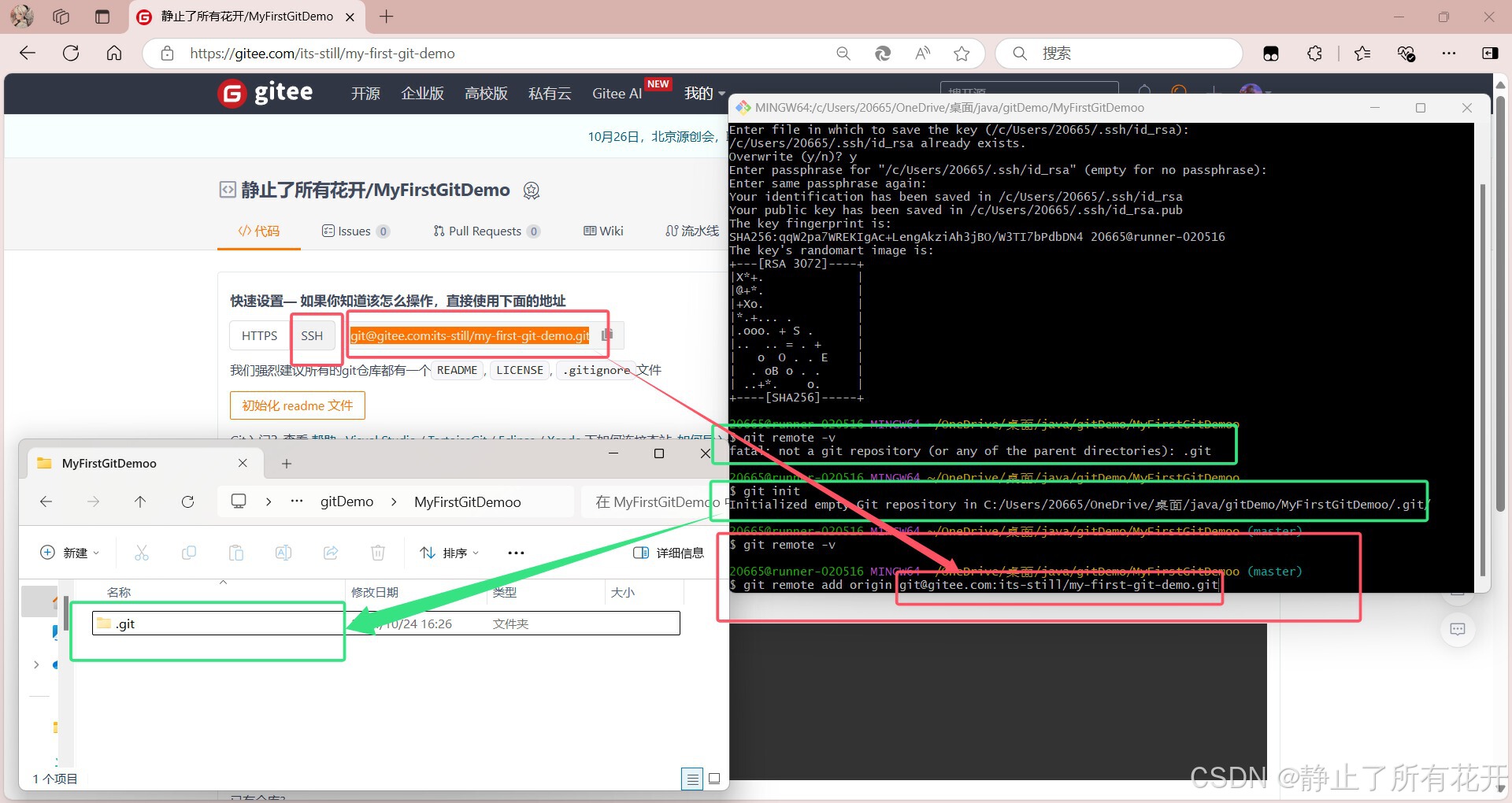Open a new browser tab
Image resolution: width=1512 pixels, height=803 pixels.
point(386,17)
